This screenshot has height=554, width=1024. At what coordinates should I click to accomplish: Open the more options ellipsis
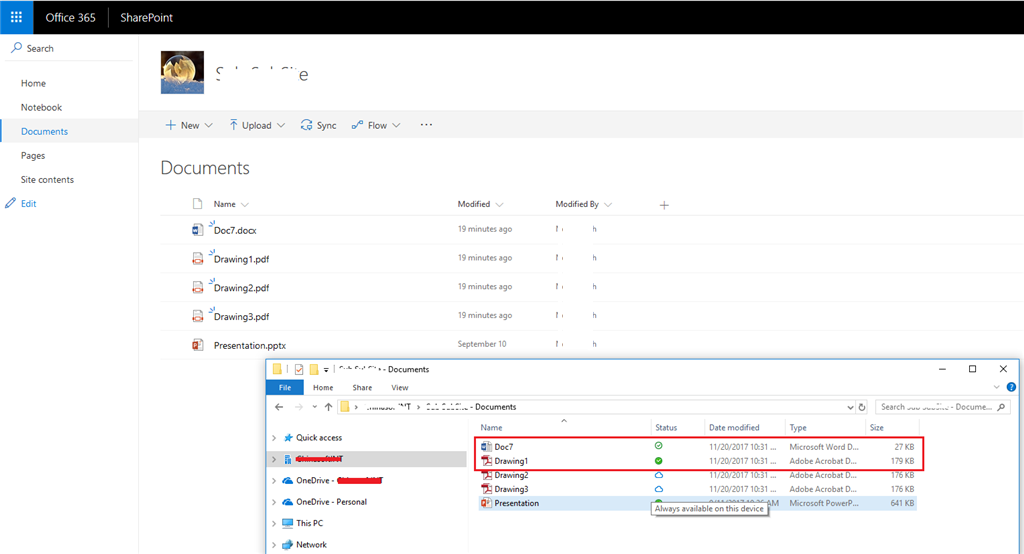tap(426, 125)
